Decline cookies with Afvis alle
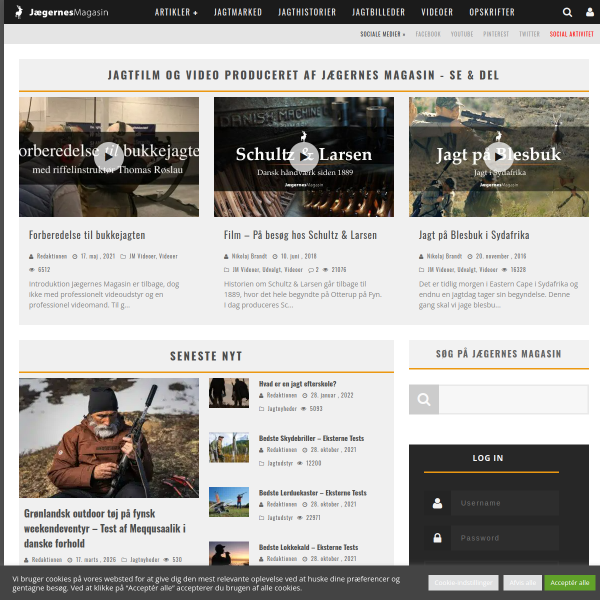Screen dimensions: 600x600 (522, 582)
